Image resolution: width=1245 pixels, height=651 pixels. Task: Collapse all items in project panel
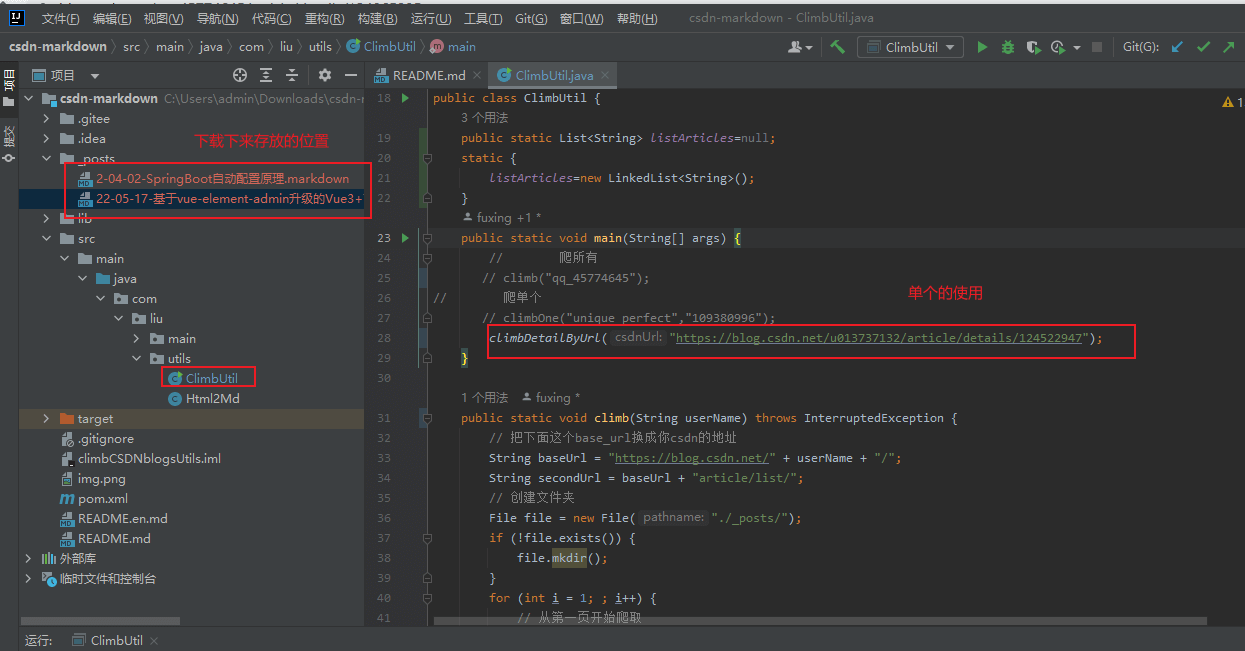292,75
